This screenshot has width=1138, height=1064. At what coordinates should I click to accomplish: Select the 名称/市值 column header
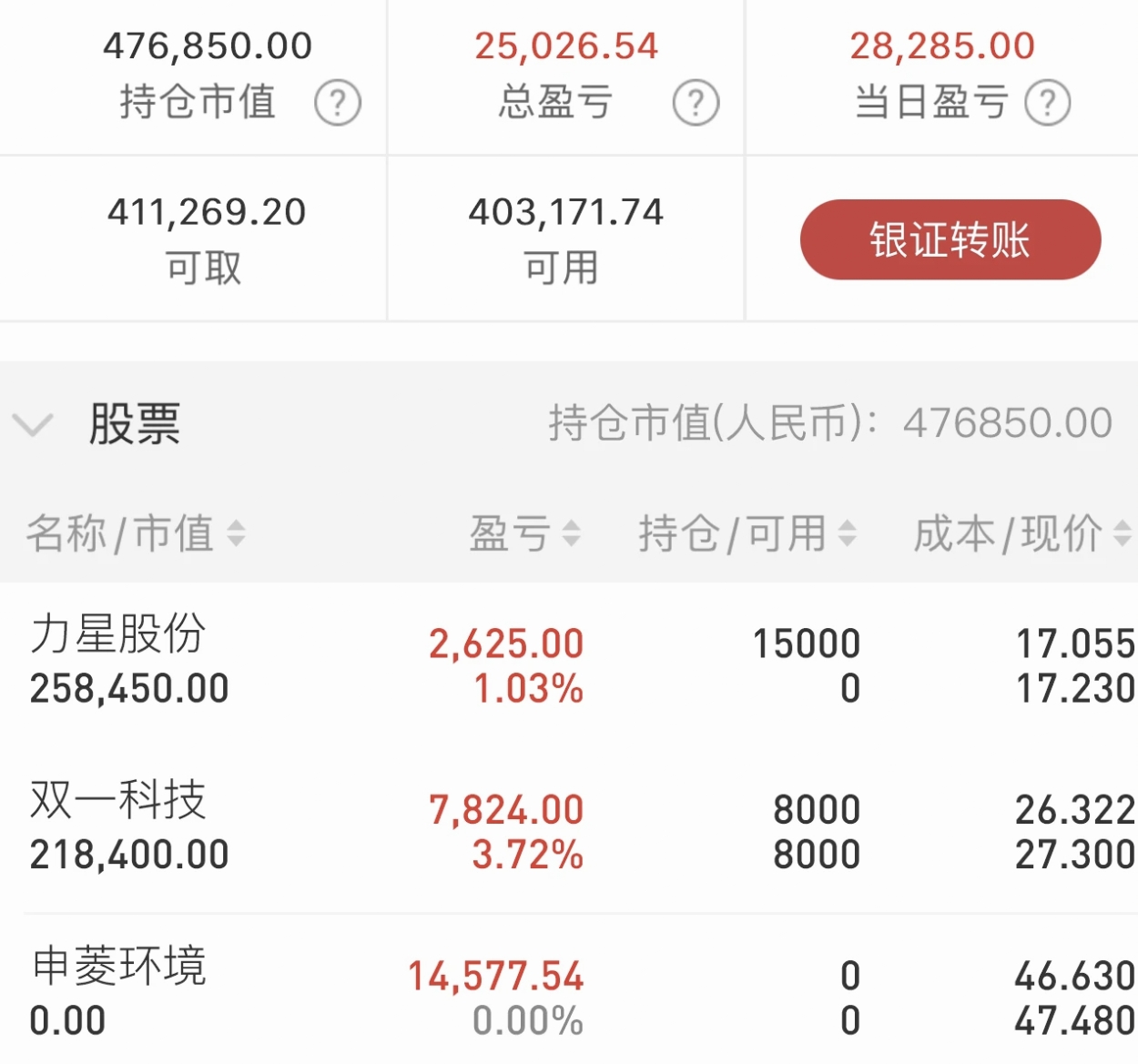(x=120, y=533)
